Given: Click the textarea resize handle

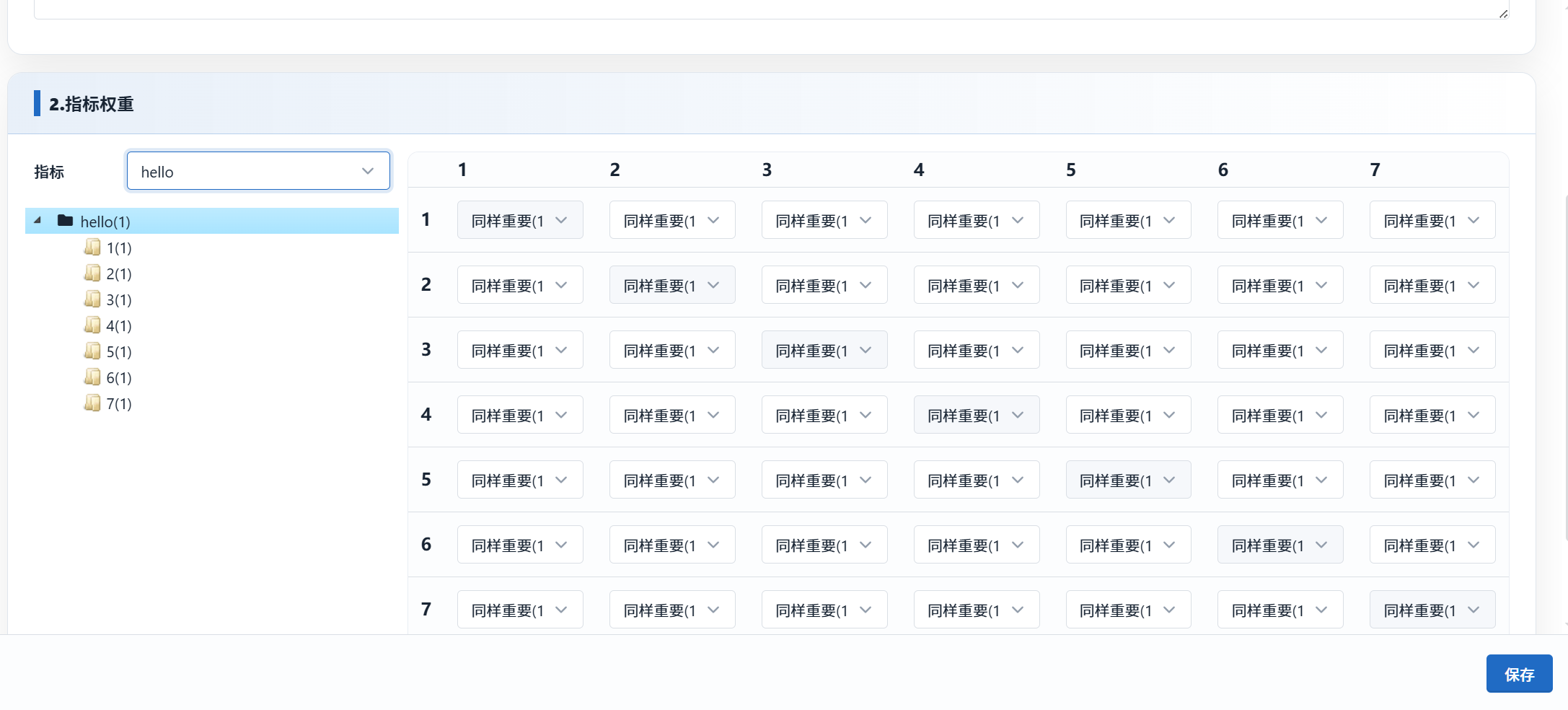Looking at the screenshot, I should [x=1503, y=14].
